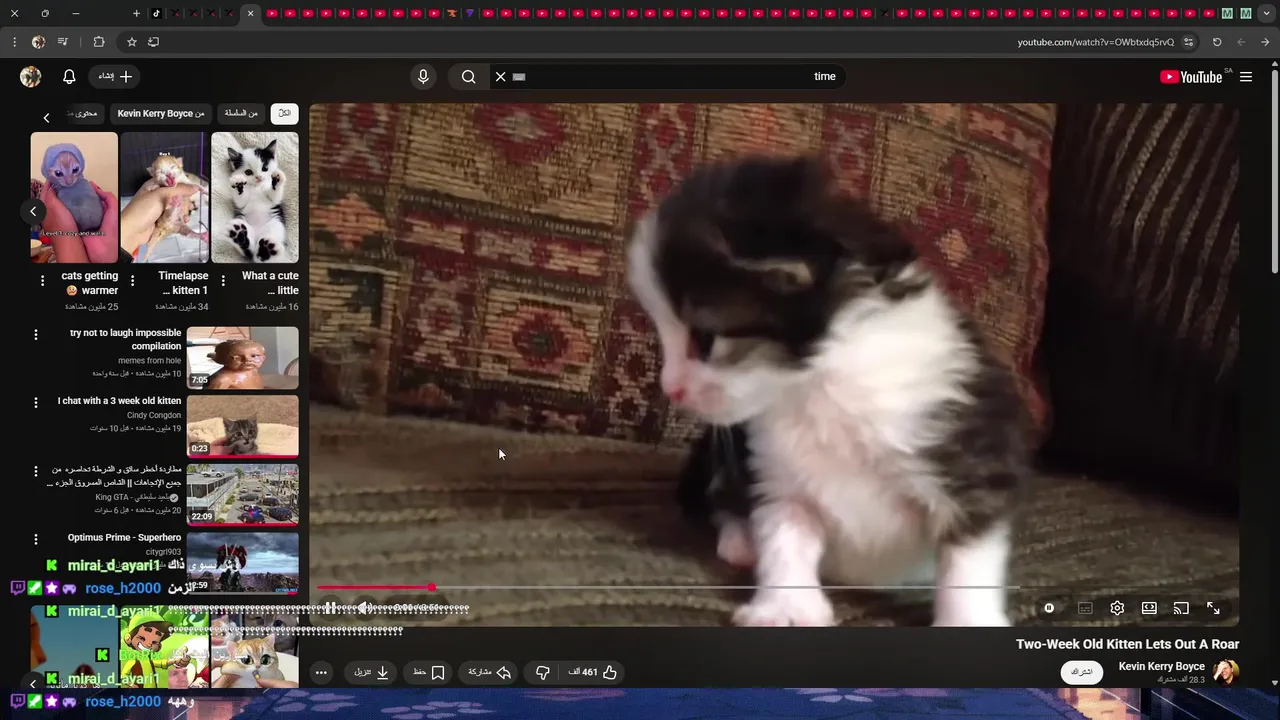Subscribe to Kevin Kerry Boyce
This screenshot has height=720, width=1280.
point(1082,672)
